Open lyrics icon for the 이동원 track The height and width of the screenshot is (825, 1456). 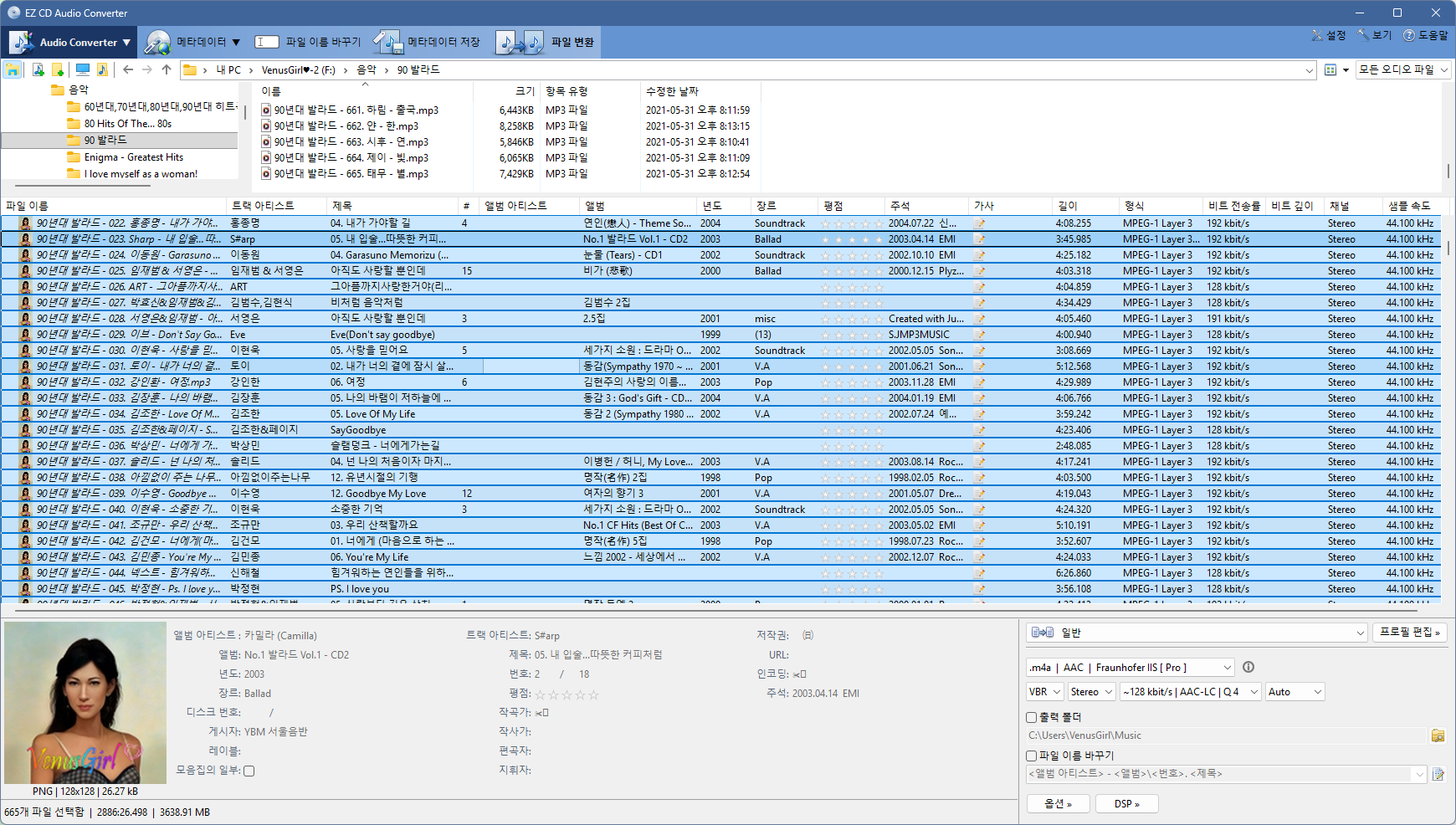pos(979,255)
